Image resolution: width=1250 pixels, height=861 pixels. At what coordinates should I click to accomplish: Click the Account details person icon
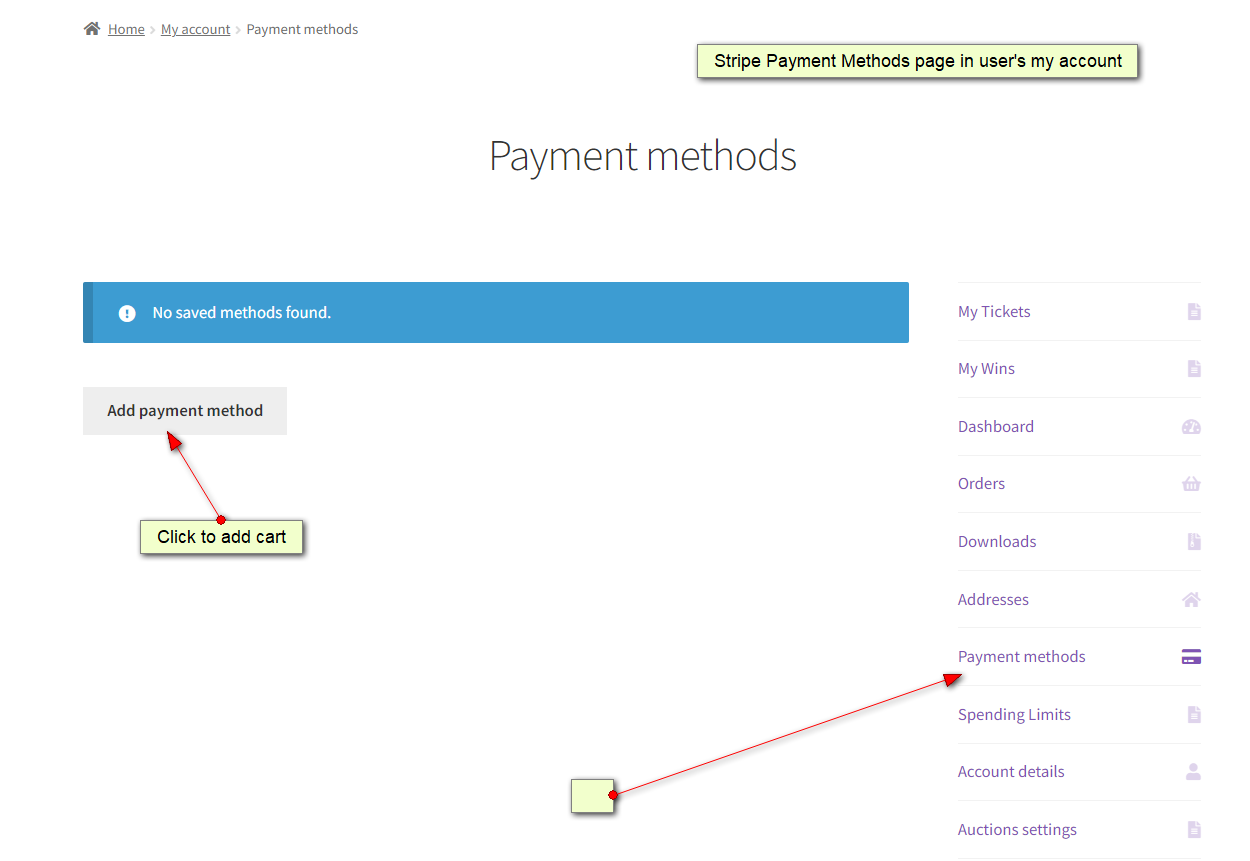[x=1192, y=772]
